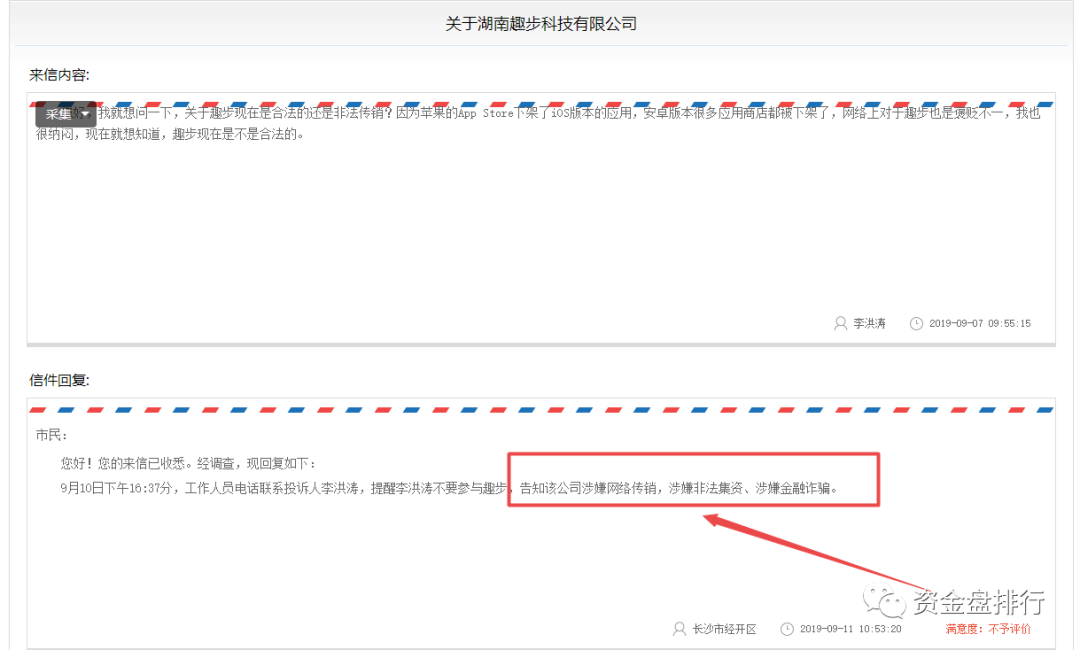Select the timestamp 2019-09-07 09:55:15

click(980, 324)
